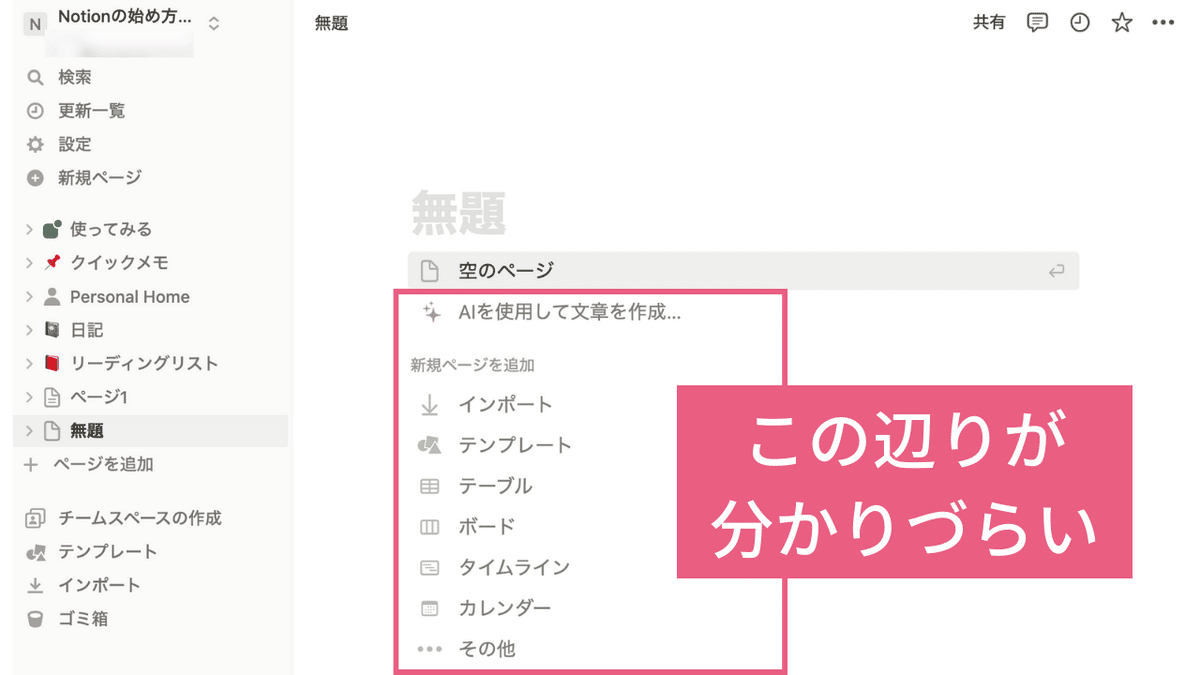Click the person icon of Personal Home
The height and width of the screenshot is (675, 1200).
pyautogui.click(x=52, y=297)
